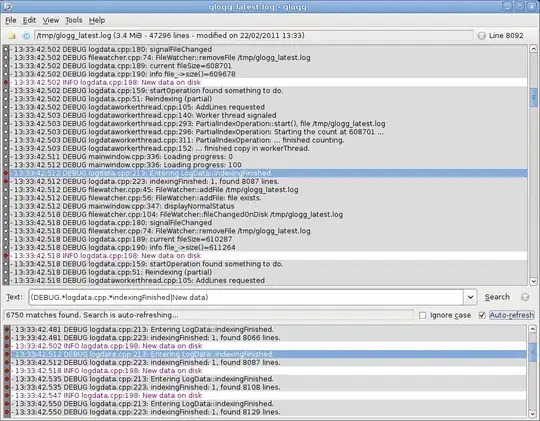Click the red bullet of main view 13:33:42.518 INFO line
The image size is (540, 421).
(6, 256)
